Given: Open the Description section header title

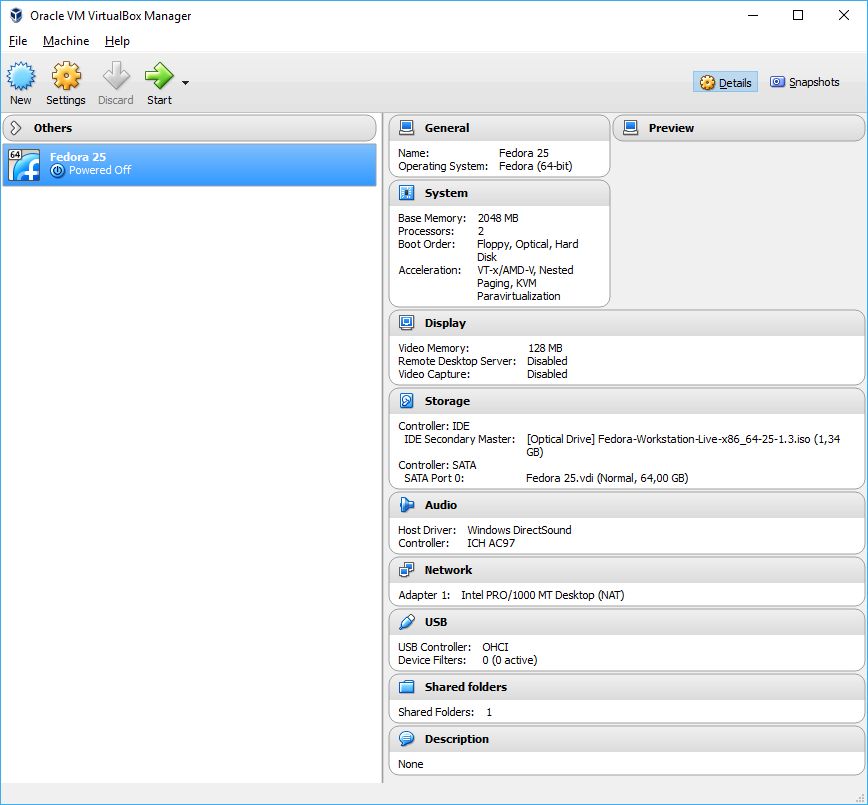Looking at the screenshot, I should [x=457, y=739].
